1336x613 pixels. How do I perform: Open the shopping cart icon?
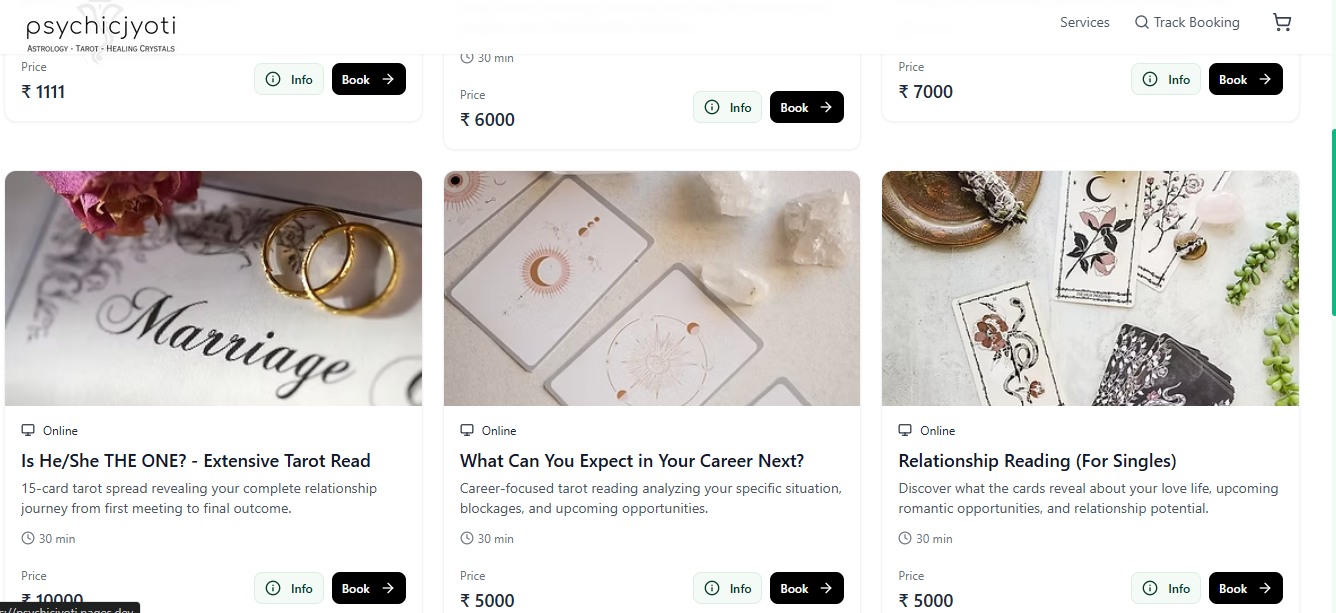[x=1282, y=23]
